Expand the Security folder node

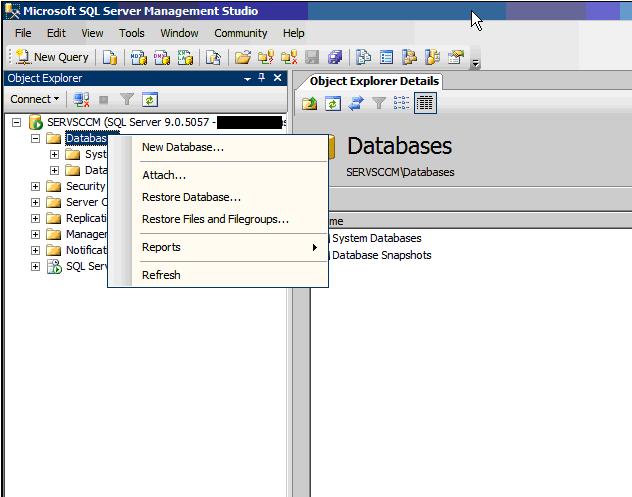[36, 186]
